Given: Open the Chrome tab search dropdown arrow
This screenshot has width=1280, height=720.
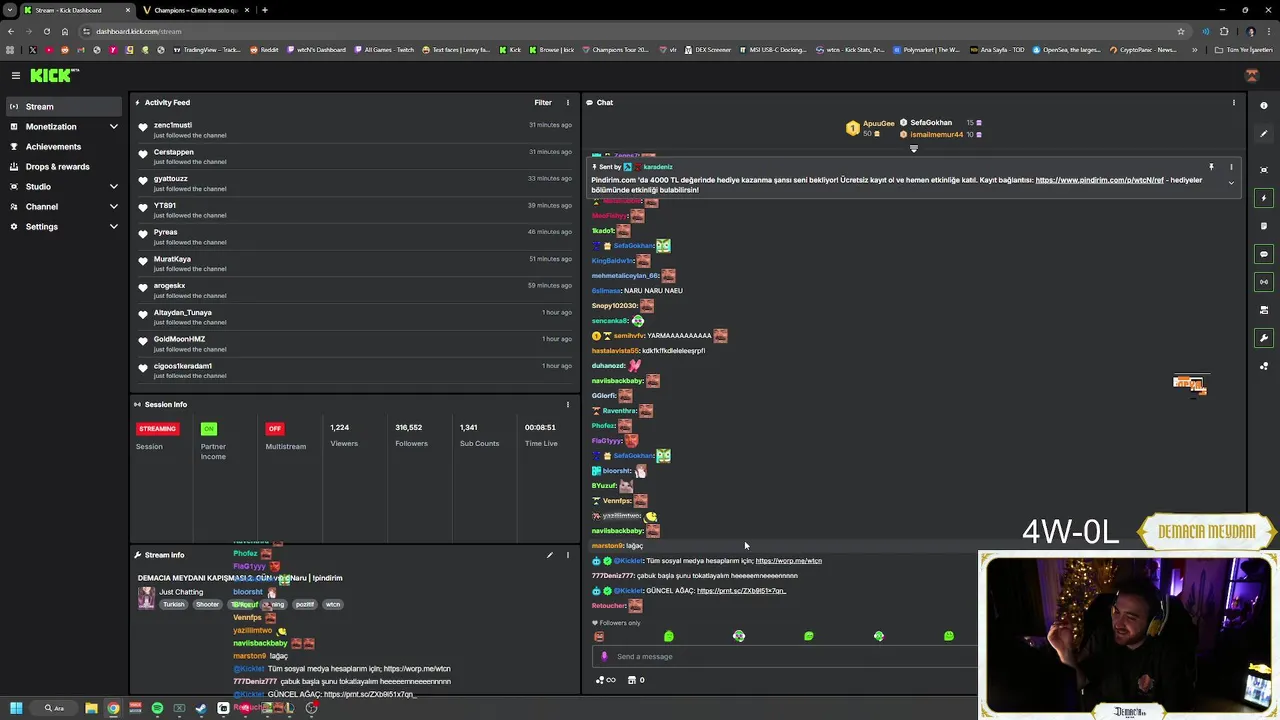Looking at the screenshot, I should 11,10.
